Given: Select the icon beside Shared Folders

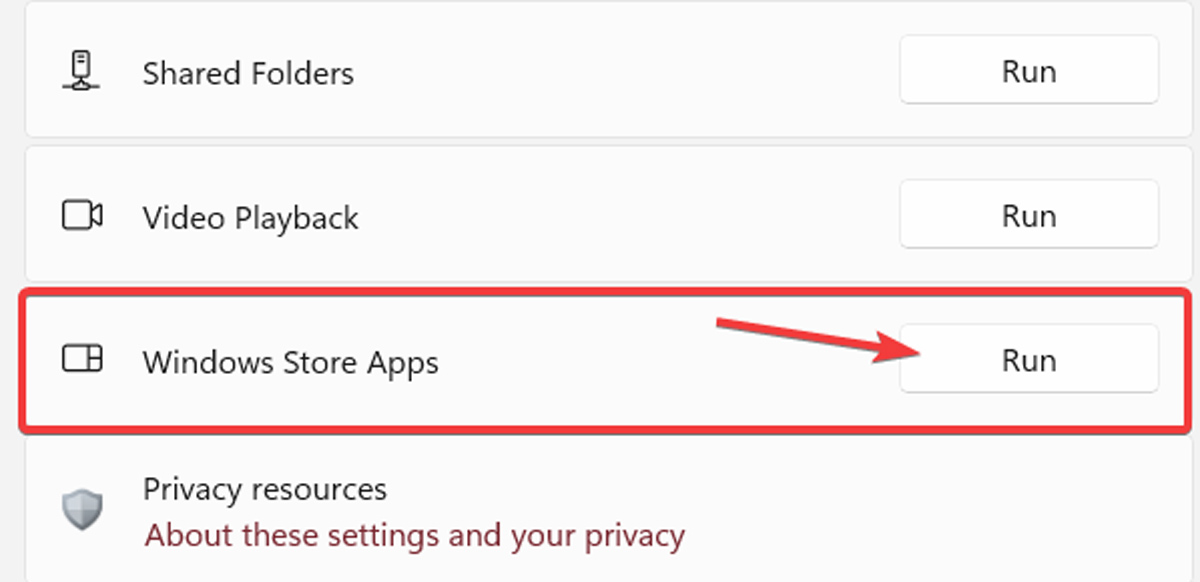Looking at the screenshot, I should 81,70.
